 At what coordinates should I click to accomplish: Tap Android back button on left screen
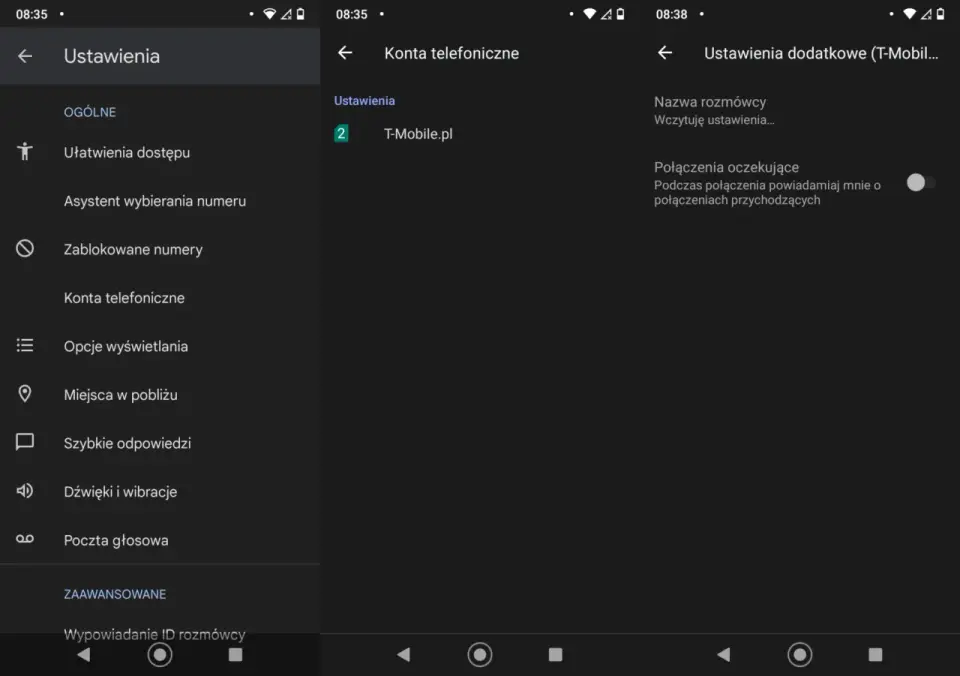click(84, 655)
